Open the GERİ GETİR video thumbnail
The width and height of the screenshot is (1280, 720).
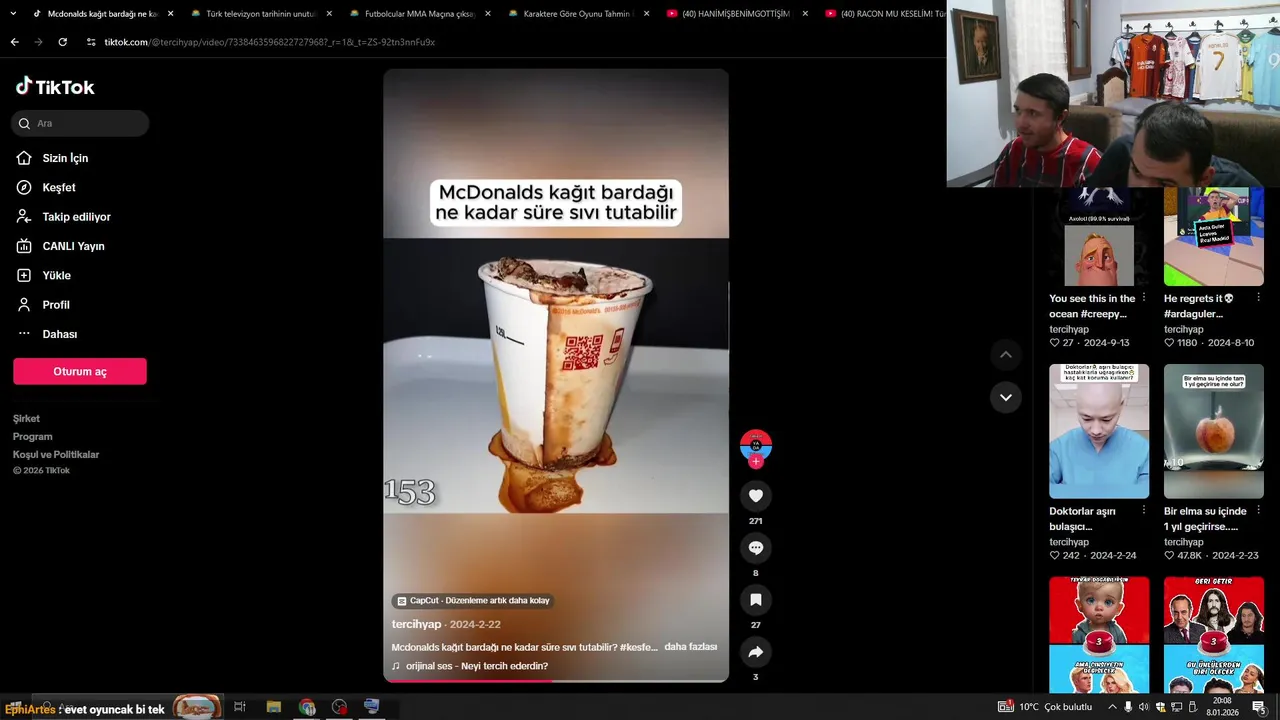tap(1214, 634)
